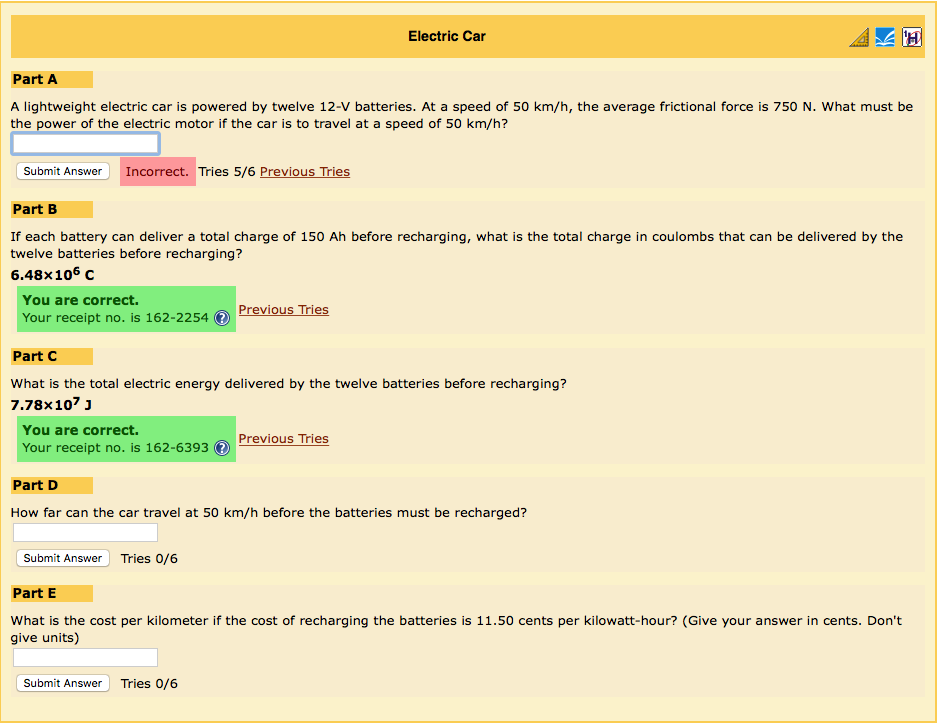The image size is (942, 723).
Task: Click the "Part E" heading label
Action: [x=35, y=593]
